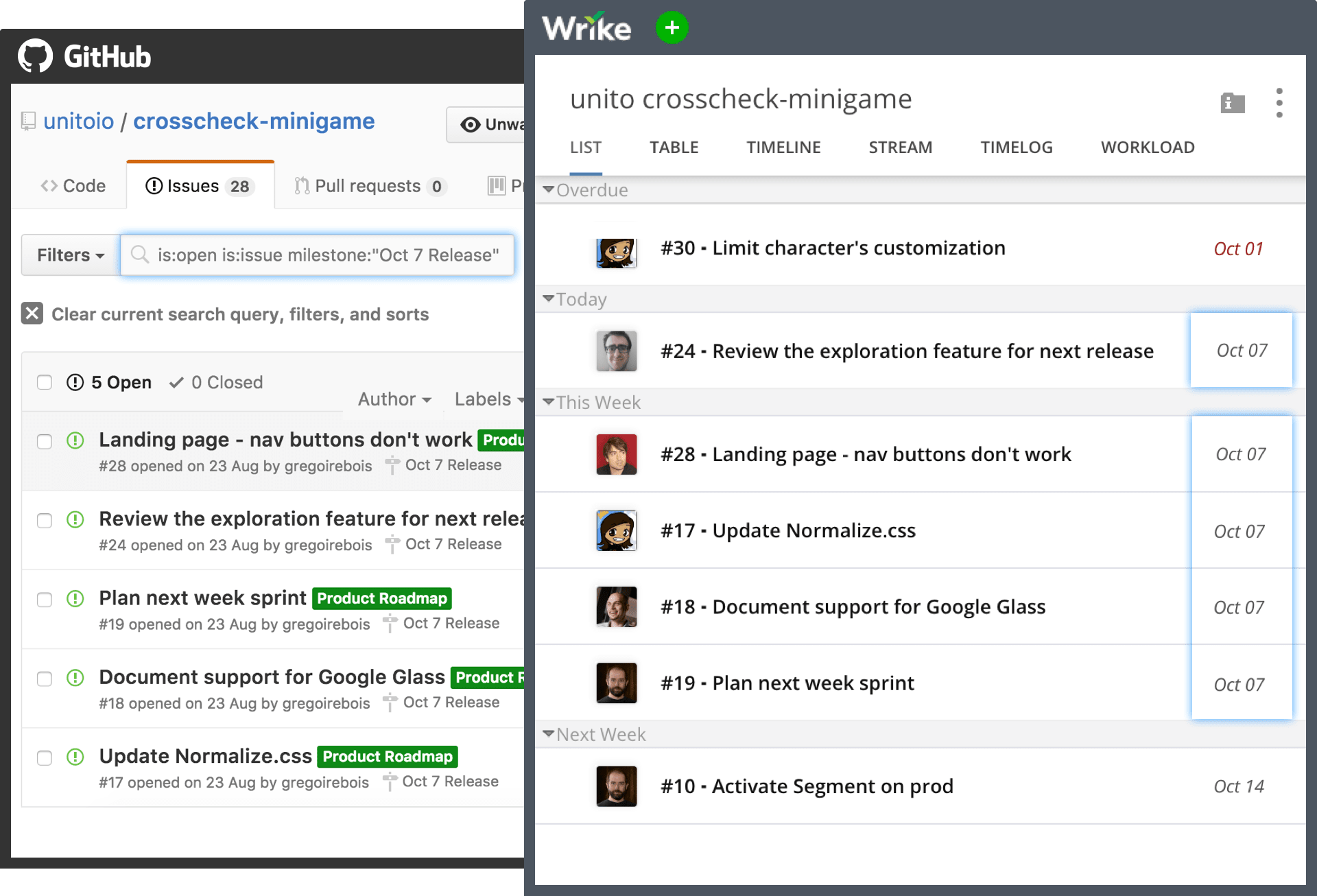1317x896 pixels.
Task: Click assignee avatar on Wrike task #17
Action: click(617, 530)
